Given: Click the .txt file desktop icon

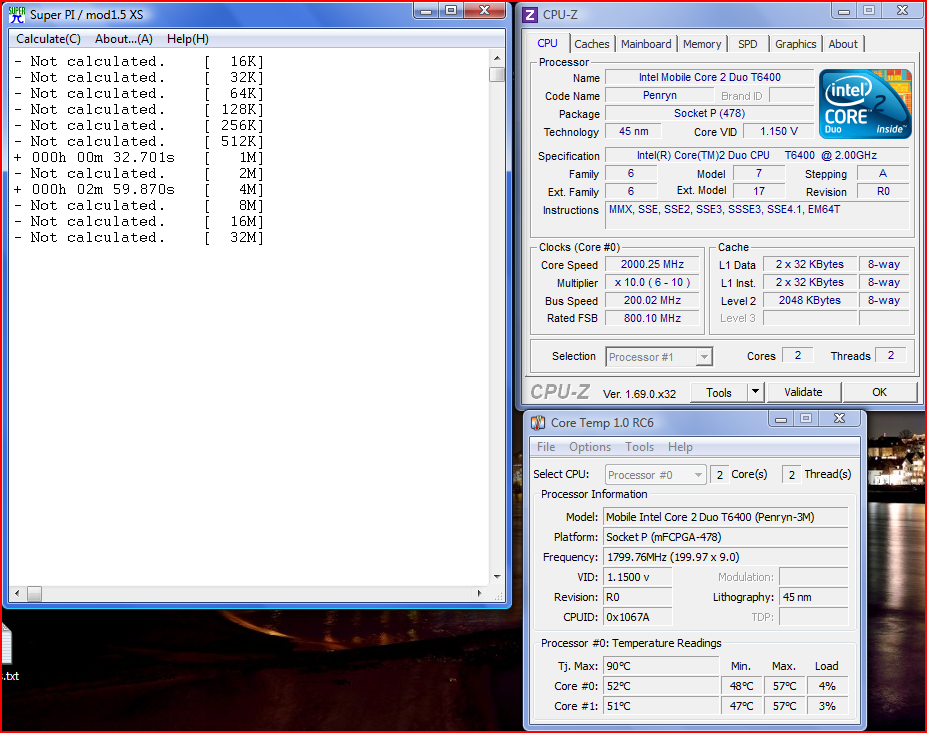Looking at the screenshot, I should pos(7,653).
